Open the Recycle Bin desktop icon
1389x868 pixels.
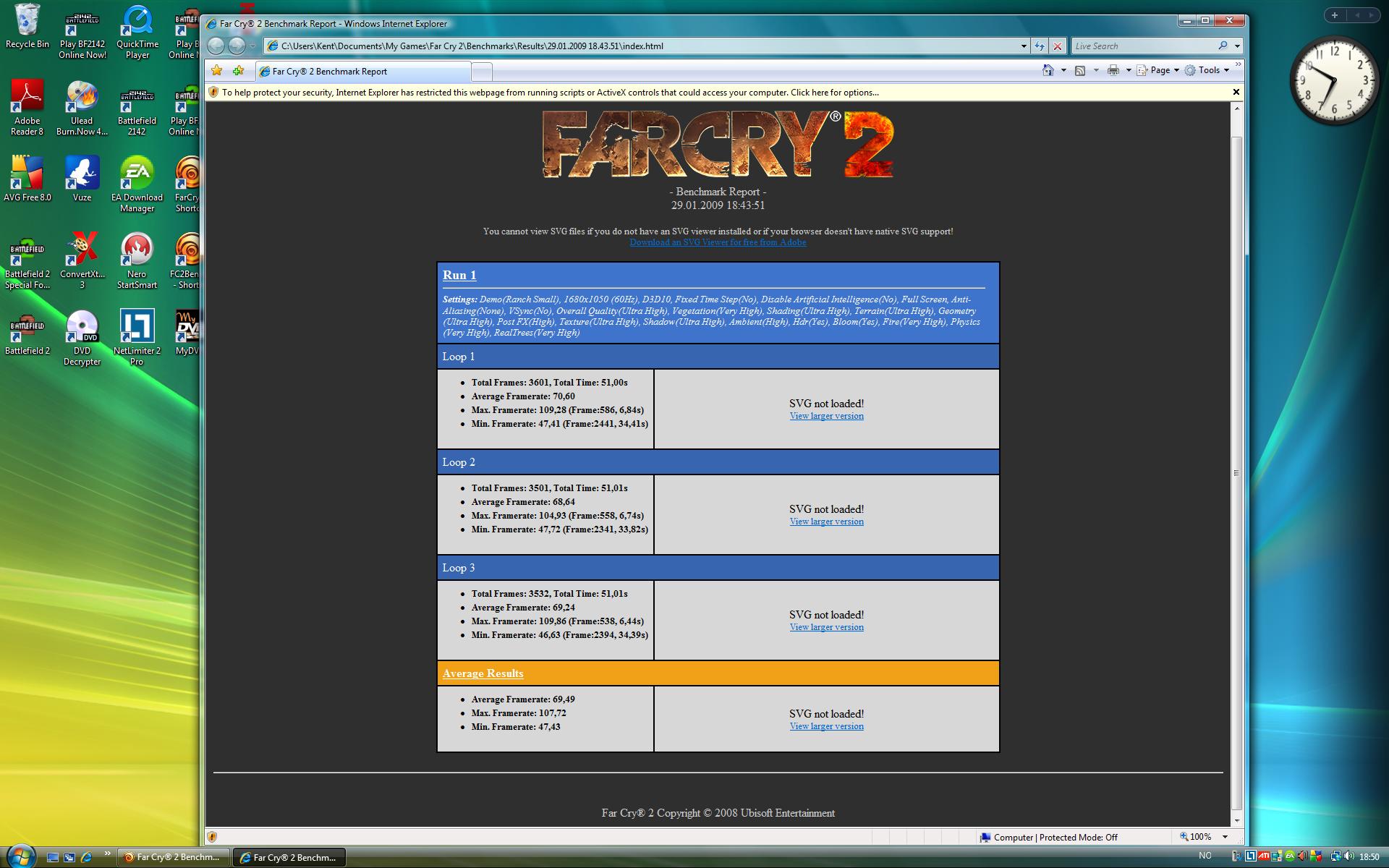27,26
